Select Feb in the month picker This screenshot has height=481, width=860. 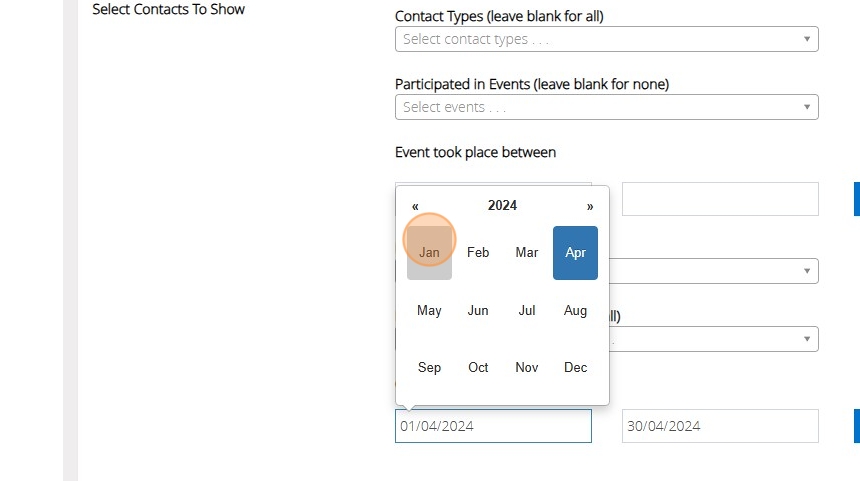pos(478,253)
